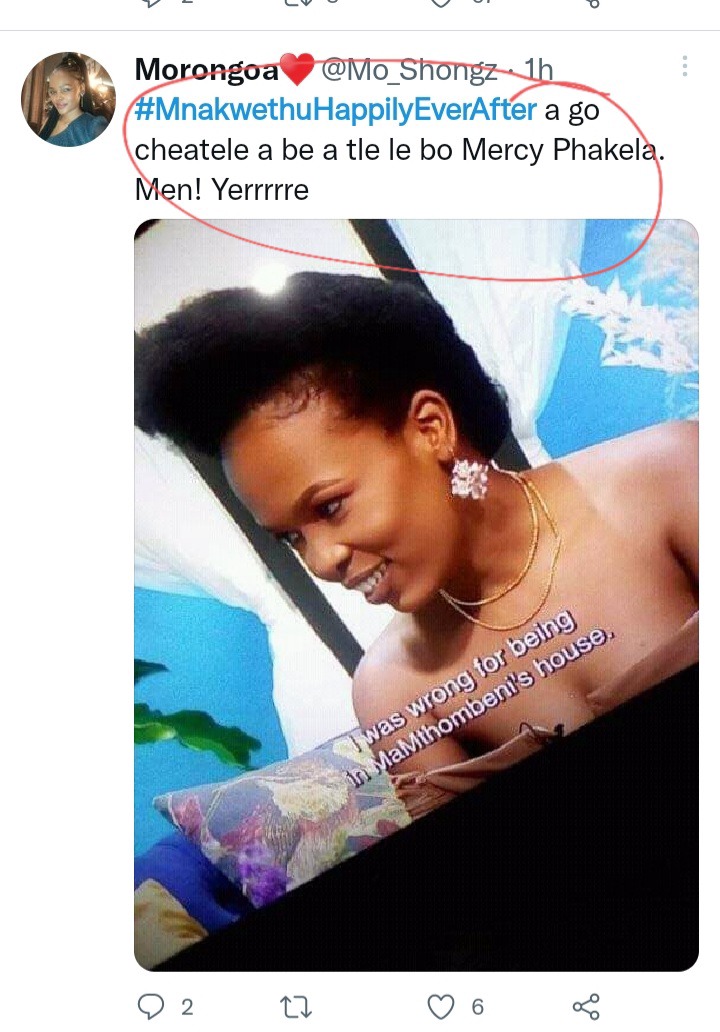Share Morongoa's tweet using the share icon
Image resolution: width=720 pixels, height=1032 pixels.
[586, 1006]
